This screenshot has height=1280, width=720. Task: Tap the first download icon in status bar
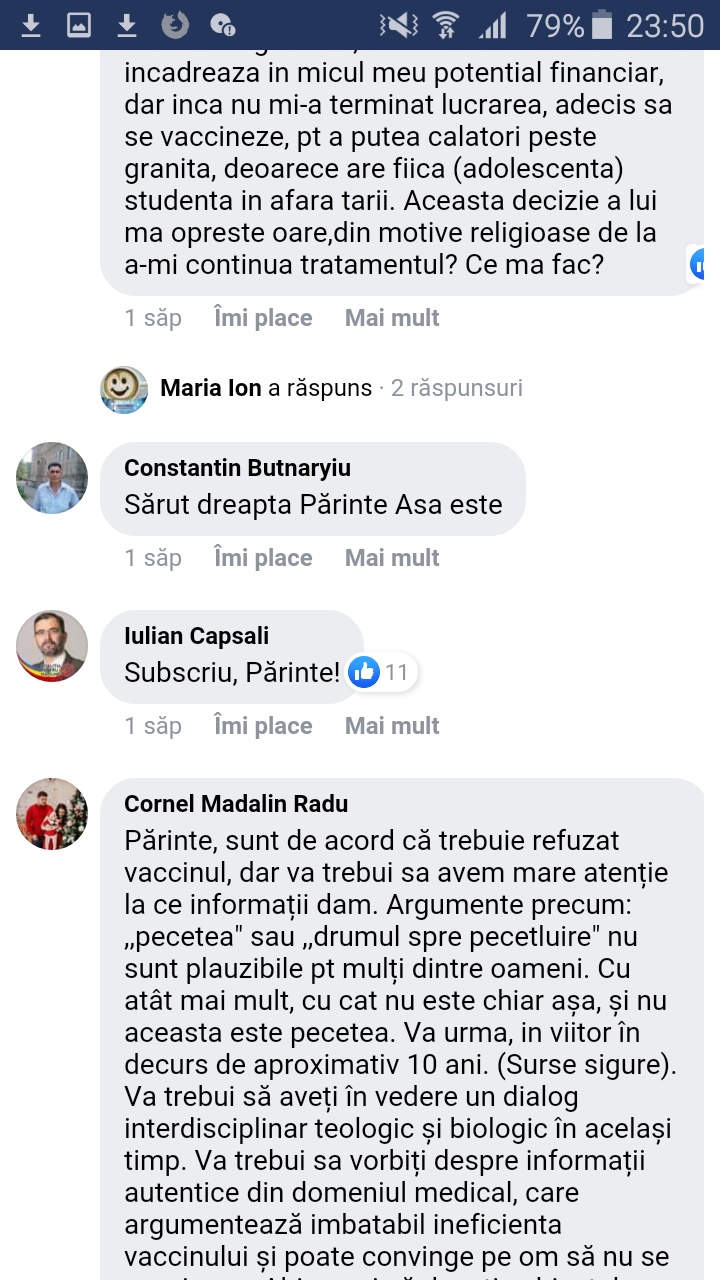coord(31,25)
